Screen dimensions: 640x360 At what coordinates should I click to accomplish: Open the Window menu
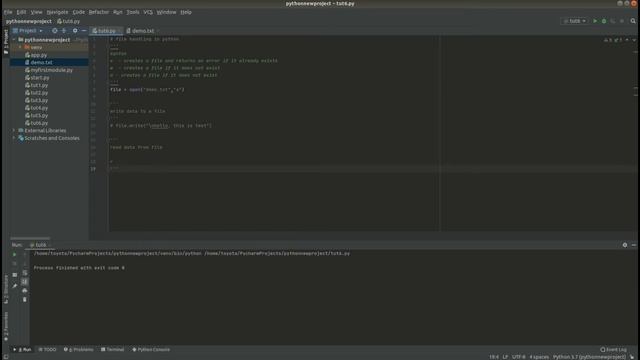click(x=167, y=12)
